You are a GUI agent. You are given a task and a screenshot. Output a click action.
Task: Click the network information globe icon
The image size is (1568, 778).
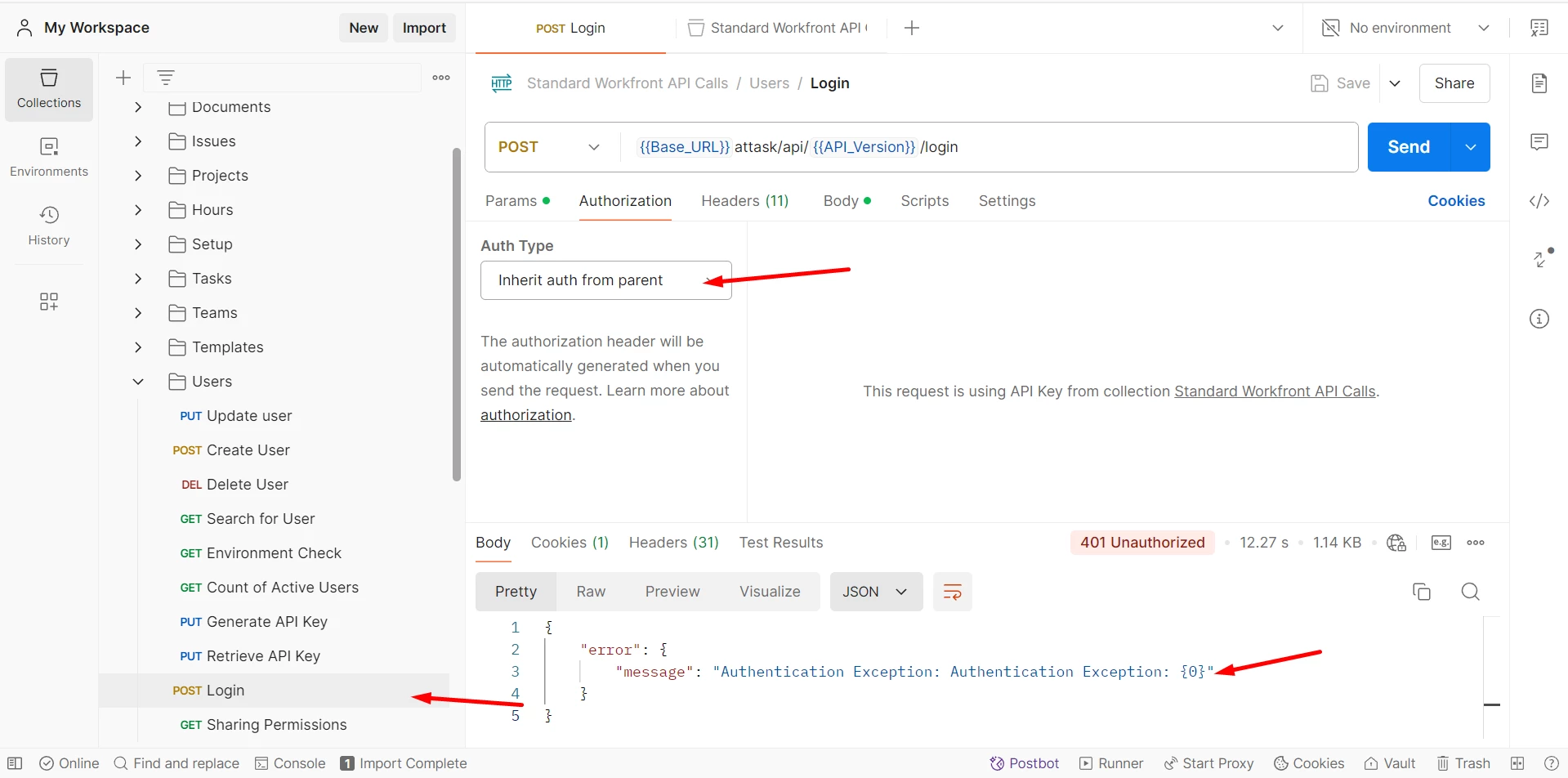tap(1396, 543)
